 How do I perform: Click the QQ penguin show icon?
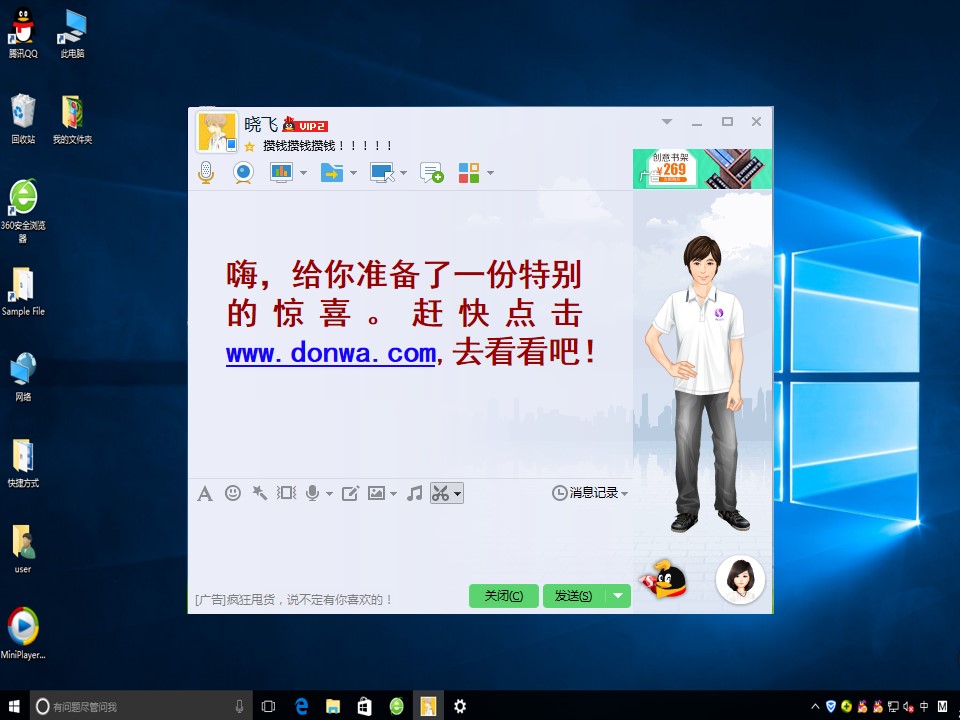point(663,579)
